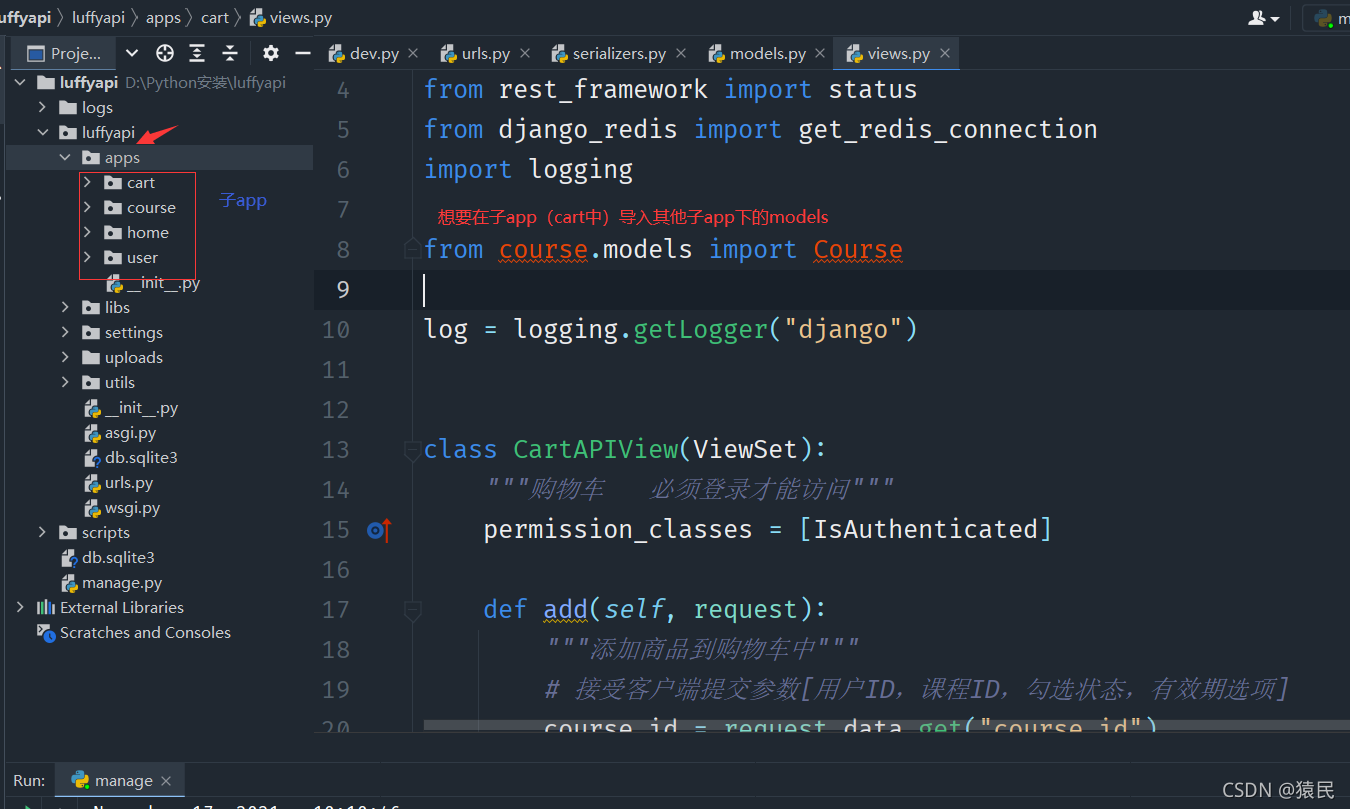Click line number 10 in gutter
The width and height of the screenshot is (1350, 809).
point(336,330)
